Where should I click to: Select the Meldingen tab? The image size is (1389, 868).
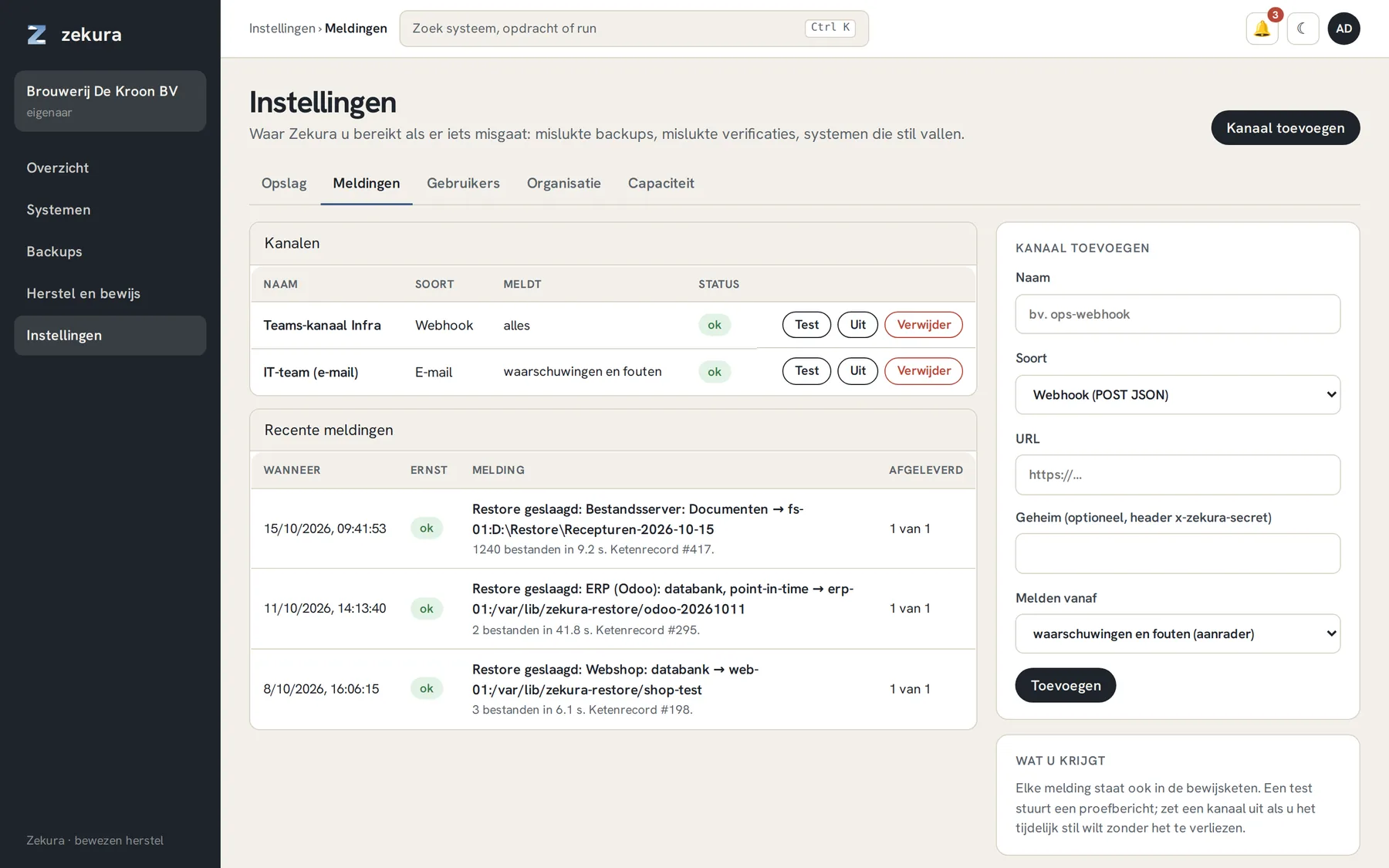pyautogui.click(x=367, y=184)
